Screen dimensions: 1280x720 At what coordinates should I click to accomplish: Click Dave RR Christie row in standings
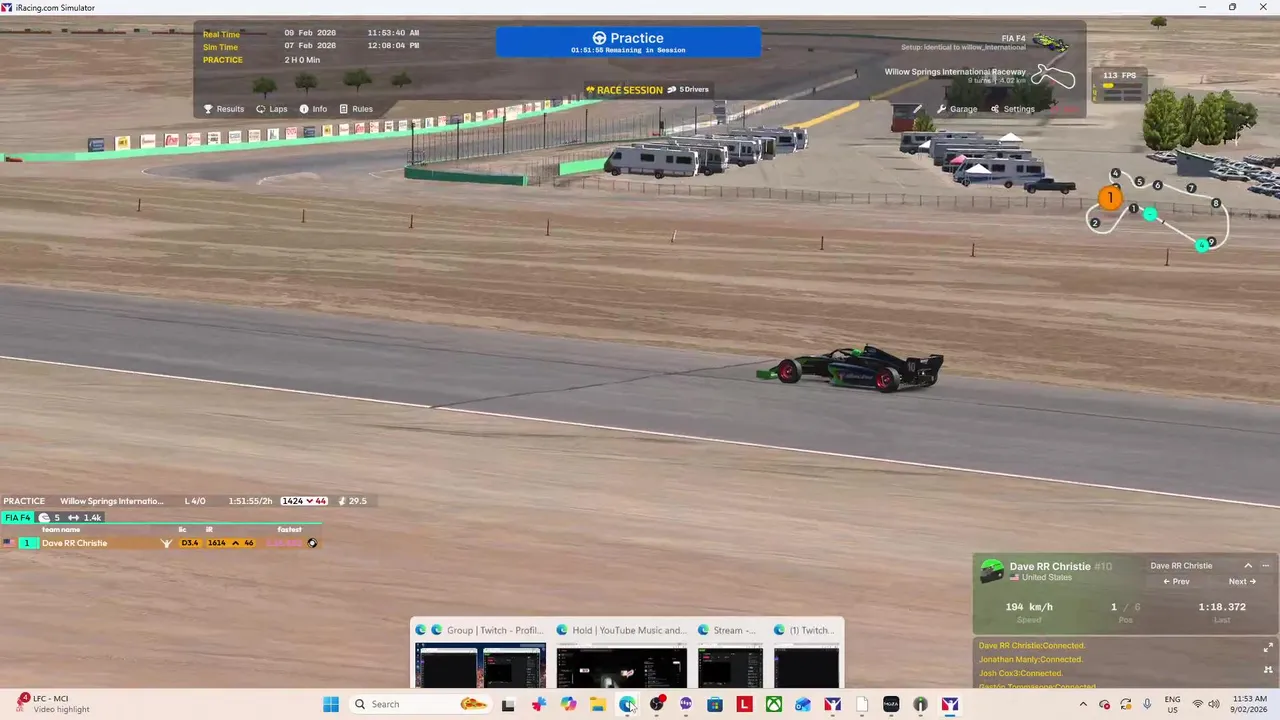click(160, 543)
